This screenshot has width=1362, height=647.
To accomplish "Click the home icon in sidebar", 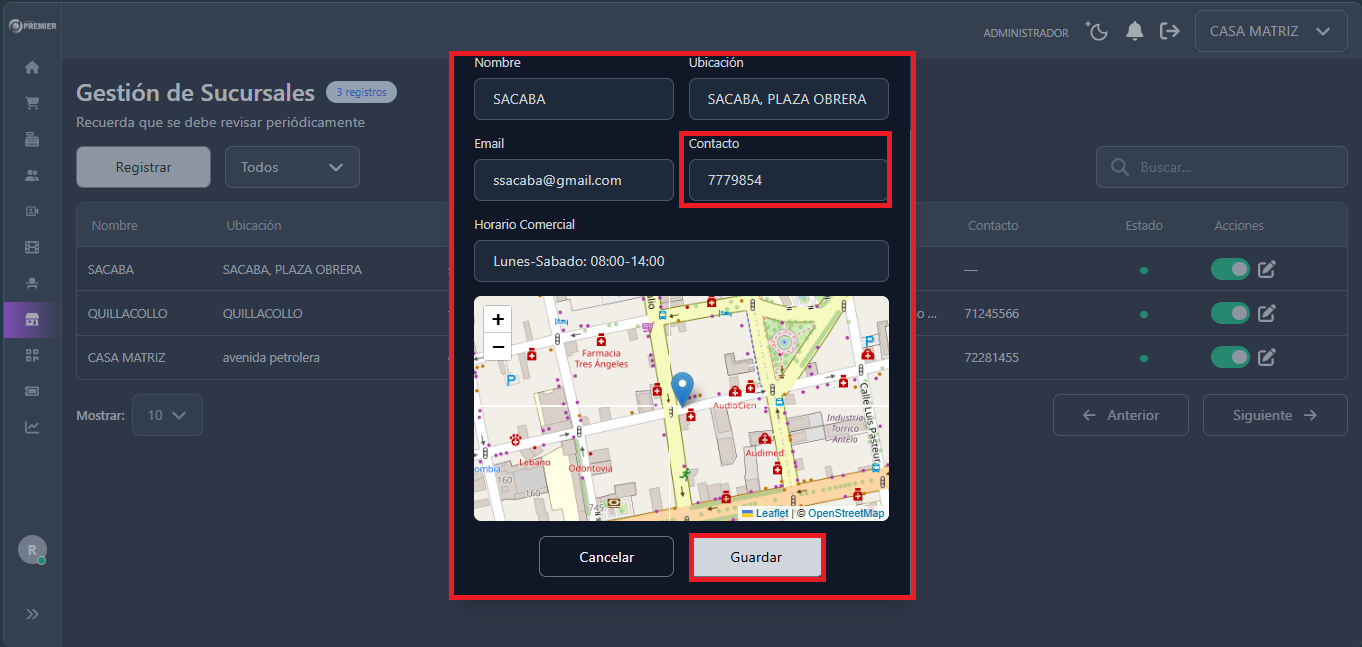I will pos(32,67).
